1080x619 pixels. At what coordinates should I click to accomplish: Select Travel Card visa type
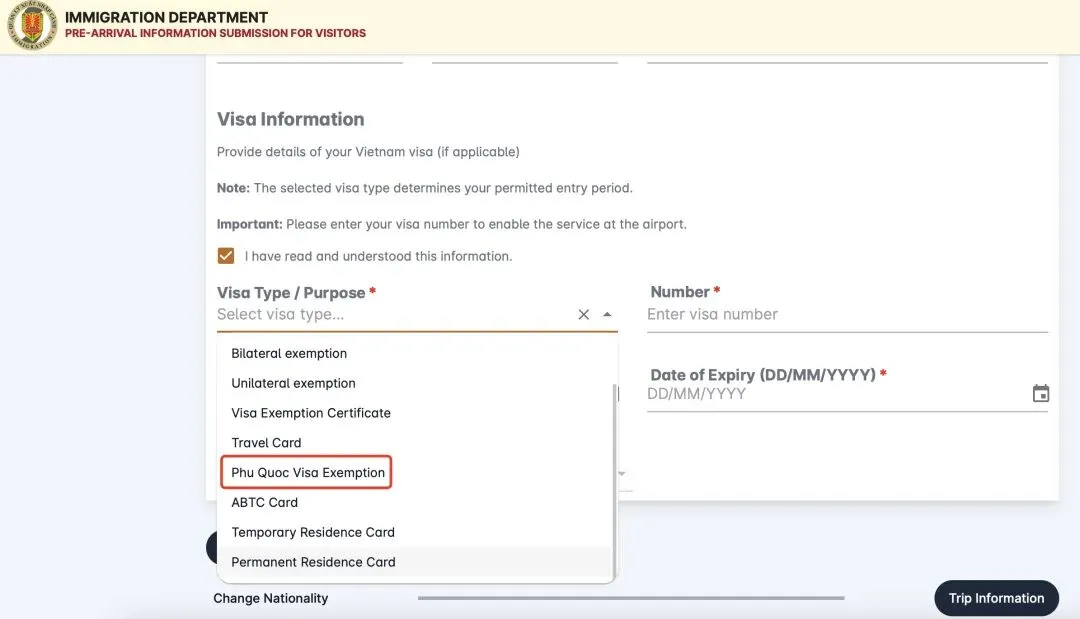(415, 443)
